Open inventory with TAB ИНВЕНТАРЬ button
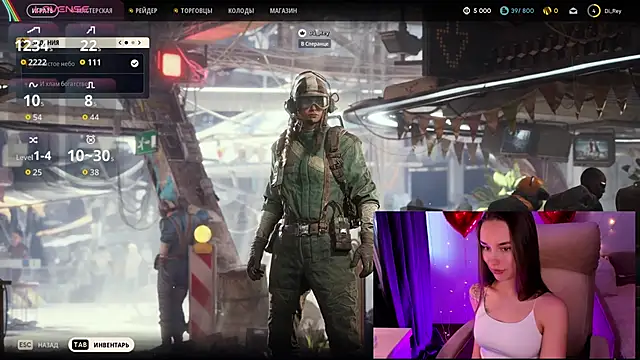 pyautogui.click(x=101, y=345)
